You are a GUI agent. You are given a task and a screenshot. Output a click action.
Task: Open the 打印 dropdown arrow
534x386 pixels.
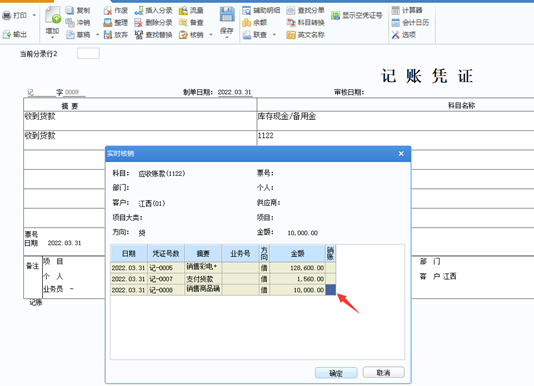pyautogui.click(x=34, y=15)
